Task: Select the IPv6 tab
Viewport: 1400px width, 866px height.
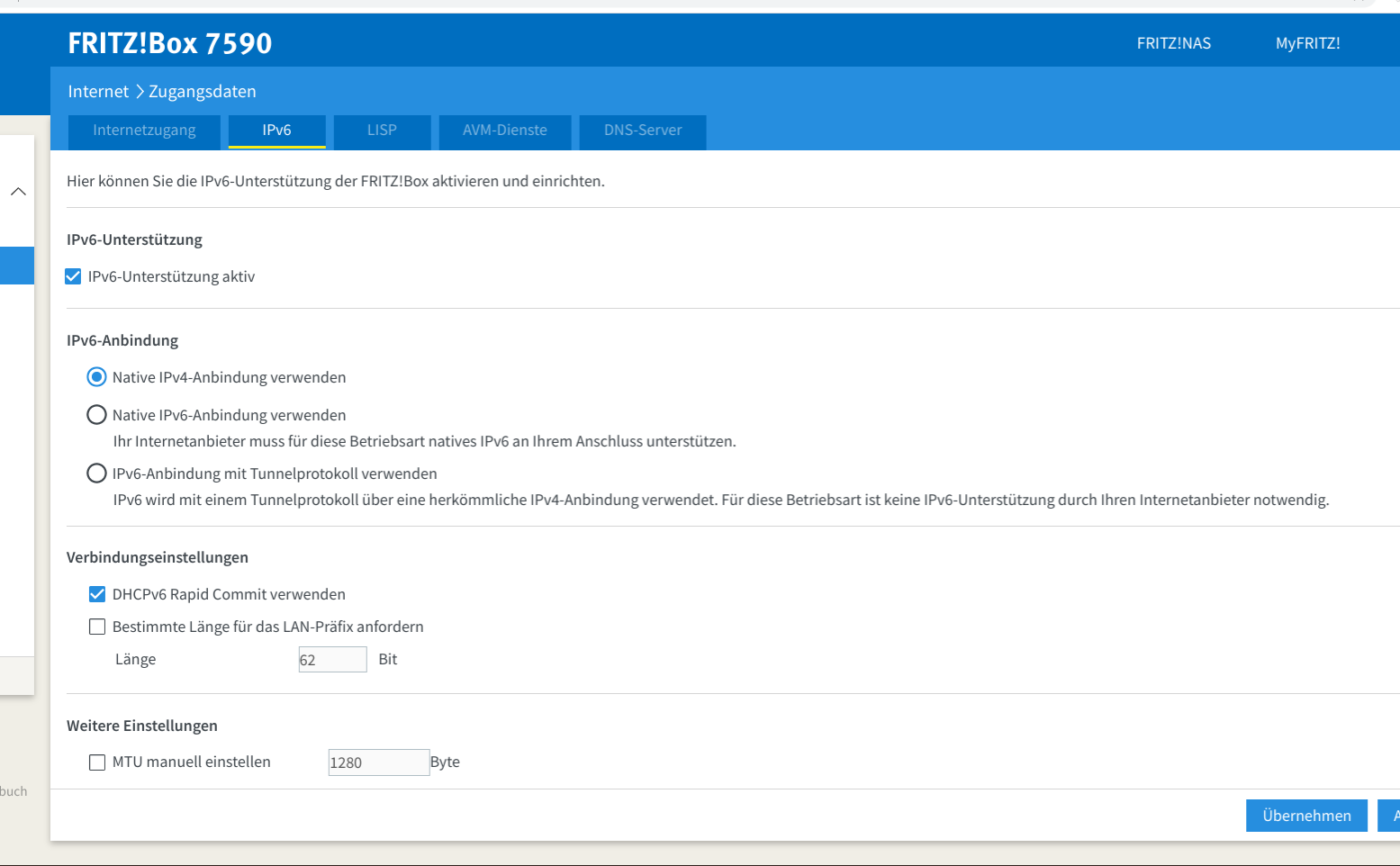Action: (276, 131)
